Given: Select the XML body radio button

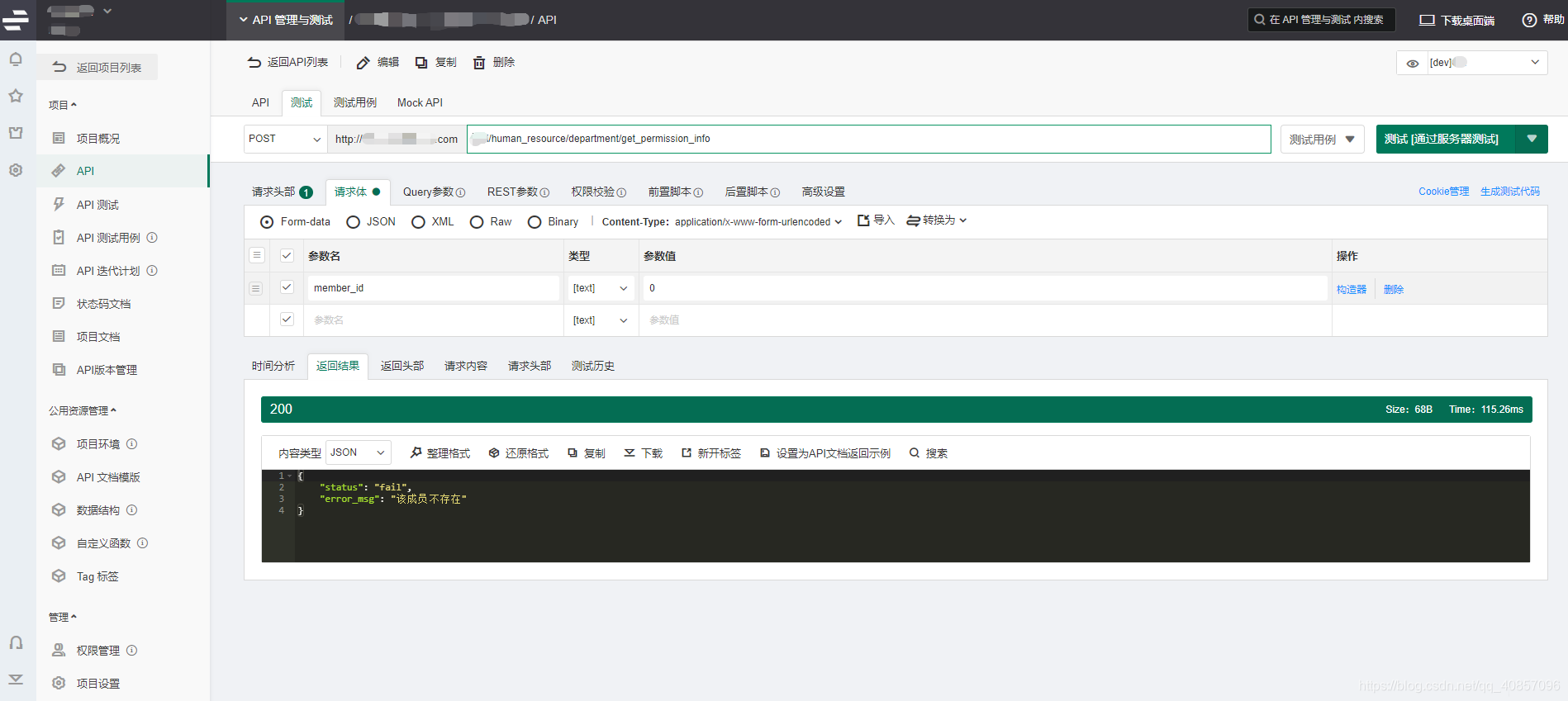Looking at the screenshot, I should point(418,222).
